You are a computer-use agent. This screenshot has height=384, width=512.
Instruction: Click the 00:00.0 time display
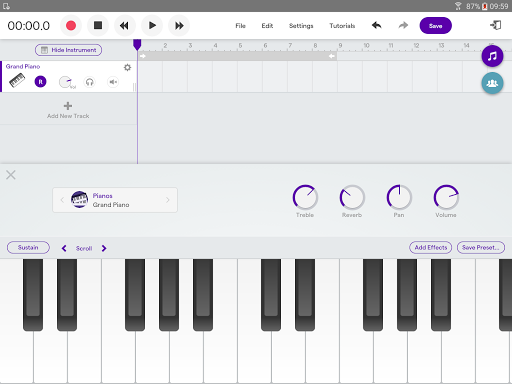click(29, 26)
